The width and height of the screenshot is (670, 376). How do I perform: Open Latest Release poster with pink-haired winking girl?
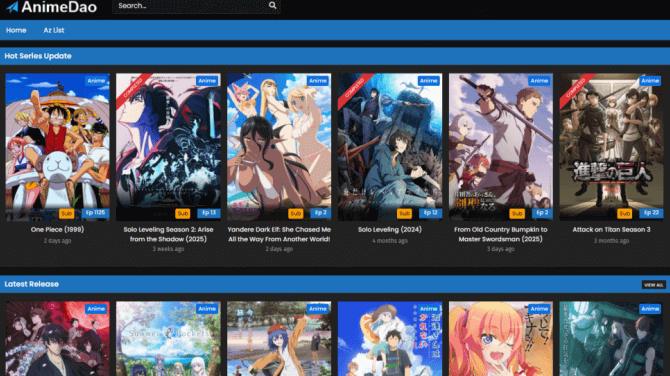[x=501, y=339]
